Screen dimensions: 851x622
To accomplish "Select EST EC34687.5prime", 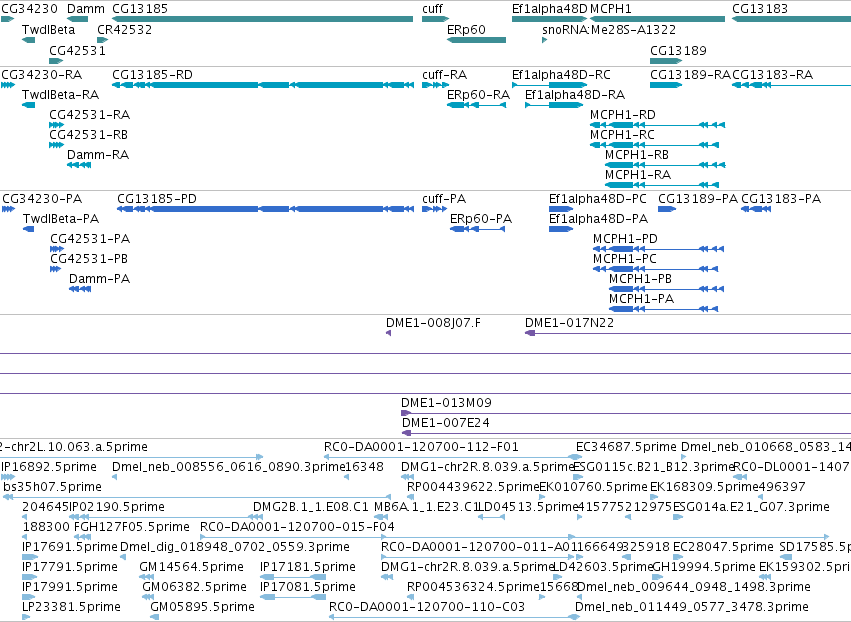I will point(626,447).
